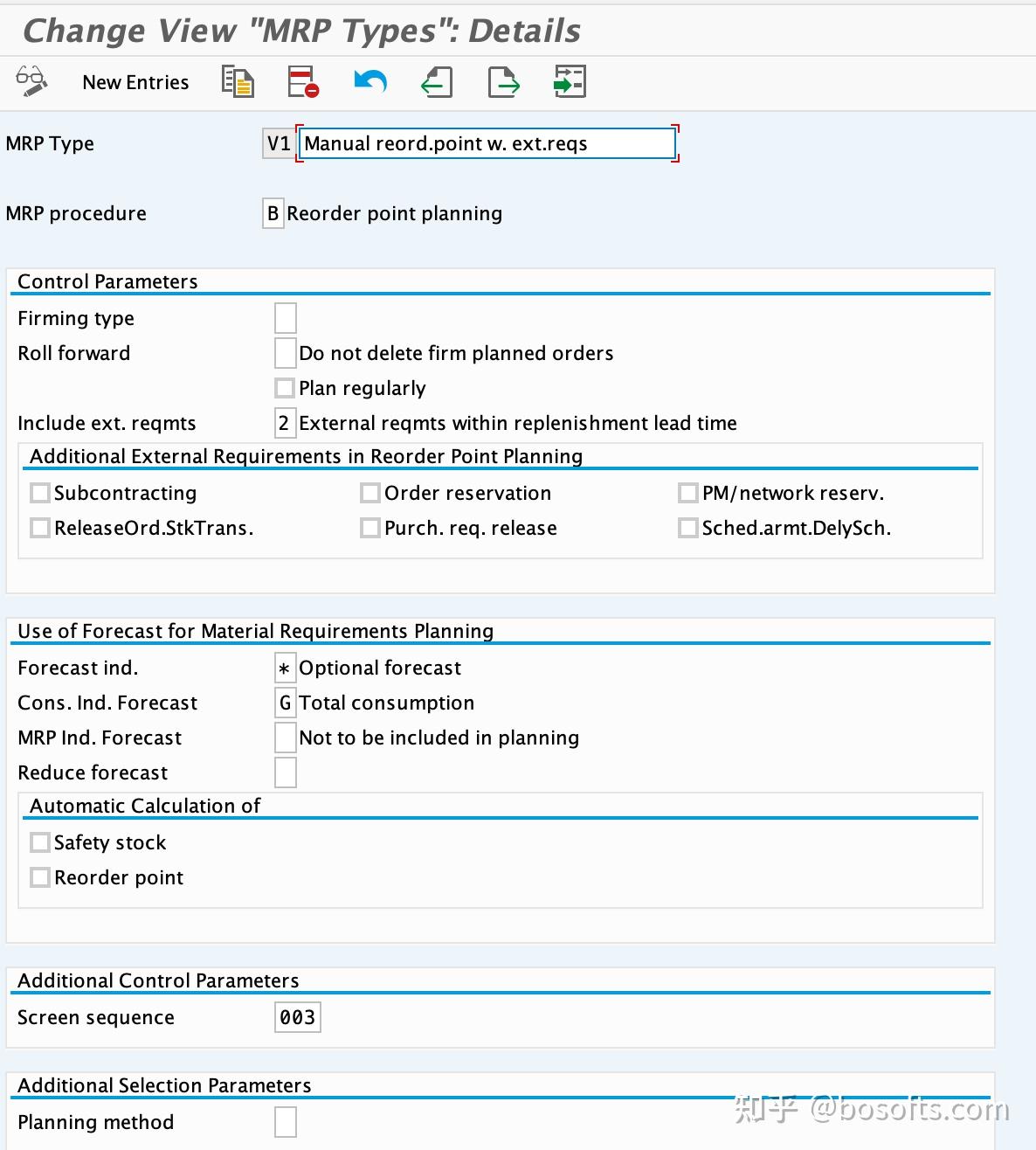Toggle the Plan regularly checkbox
The image size is (1036, 1150).
coord(284,387)
